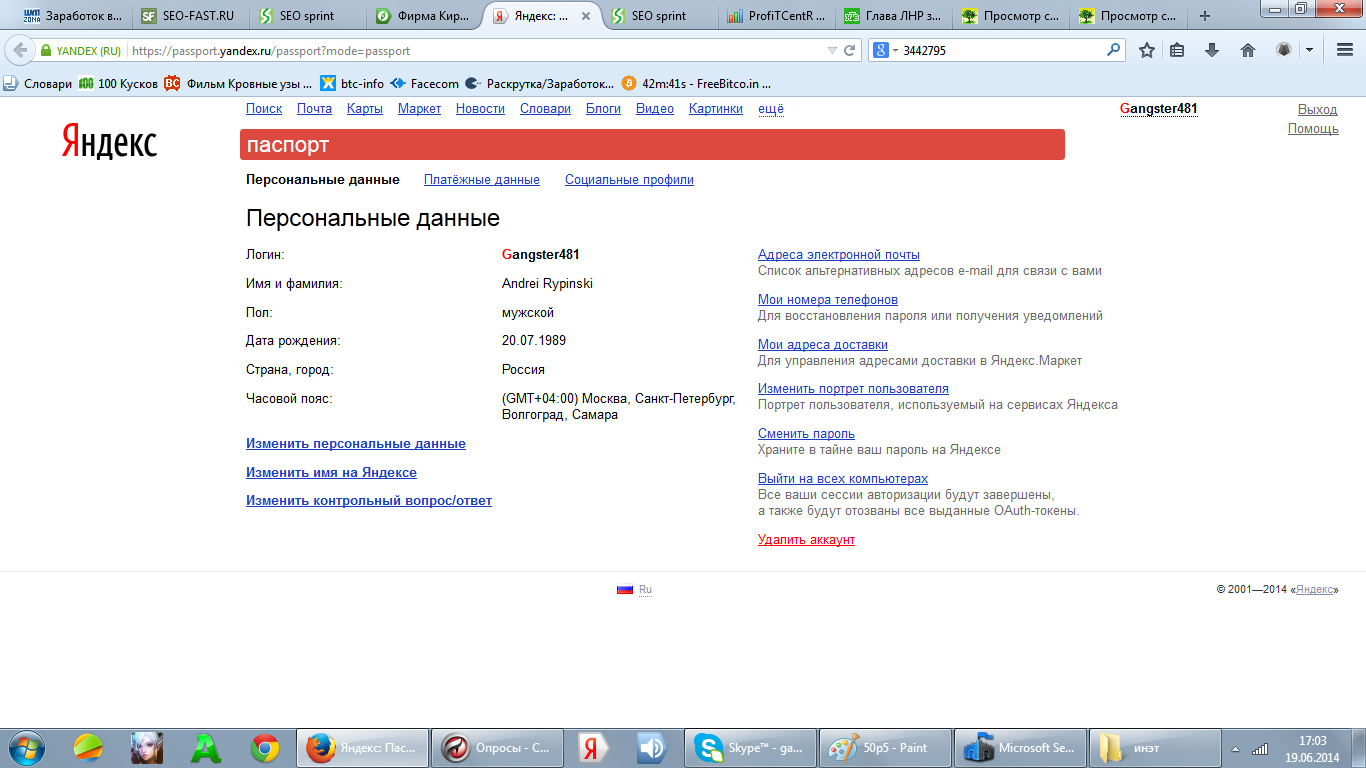
Task: Open Почта in the Yandex services bar
Action: point(314,109)
